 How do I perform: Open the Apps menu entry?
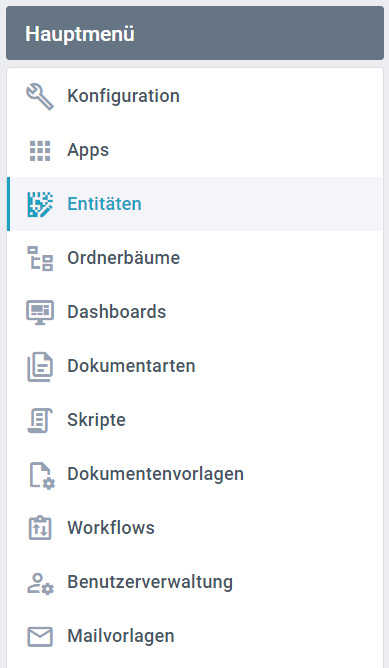point(195,150)
